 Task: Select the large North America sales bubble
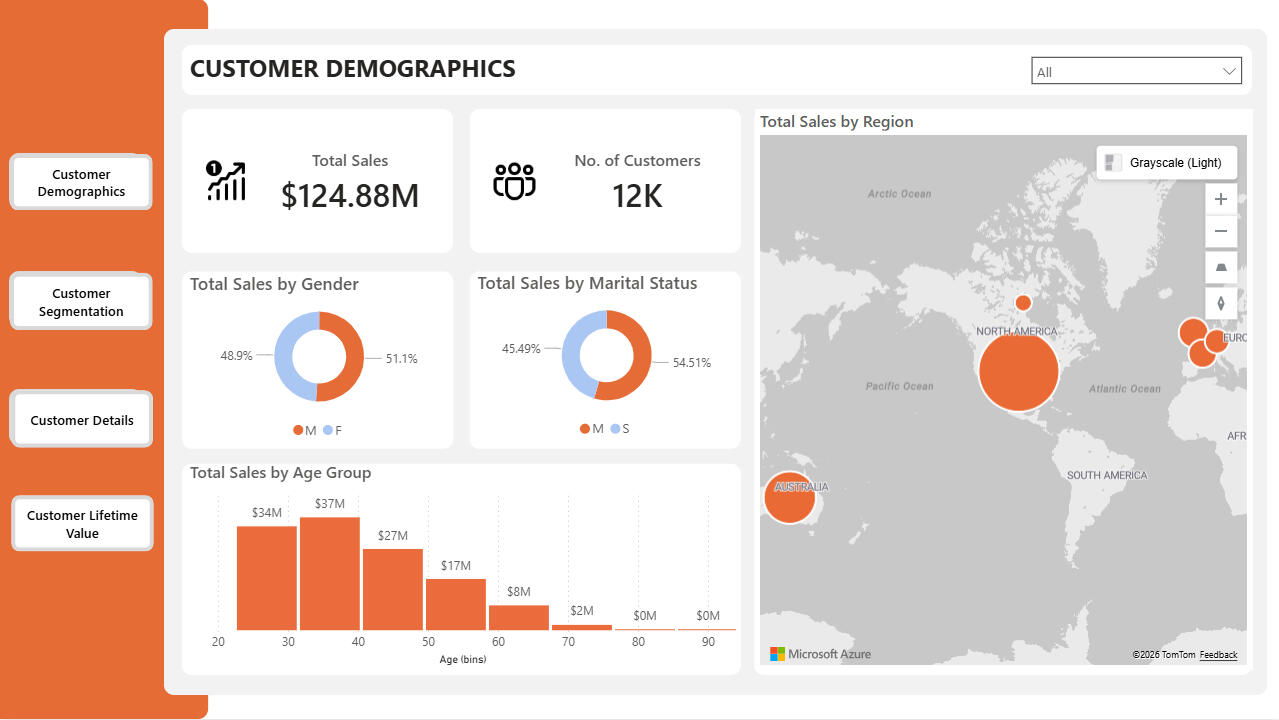(x=1018, y=371)
